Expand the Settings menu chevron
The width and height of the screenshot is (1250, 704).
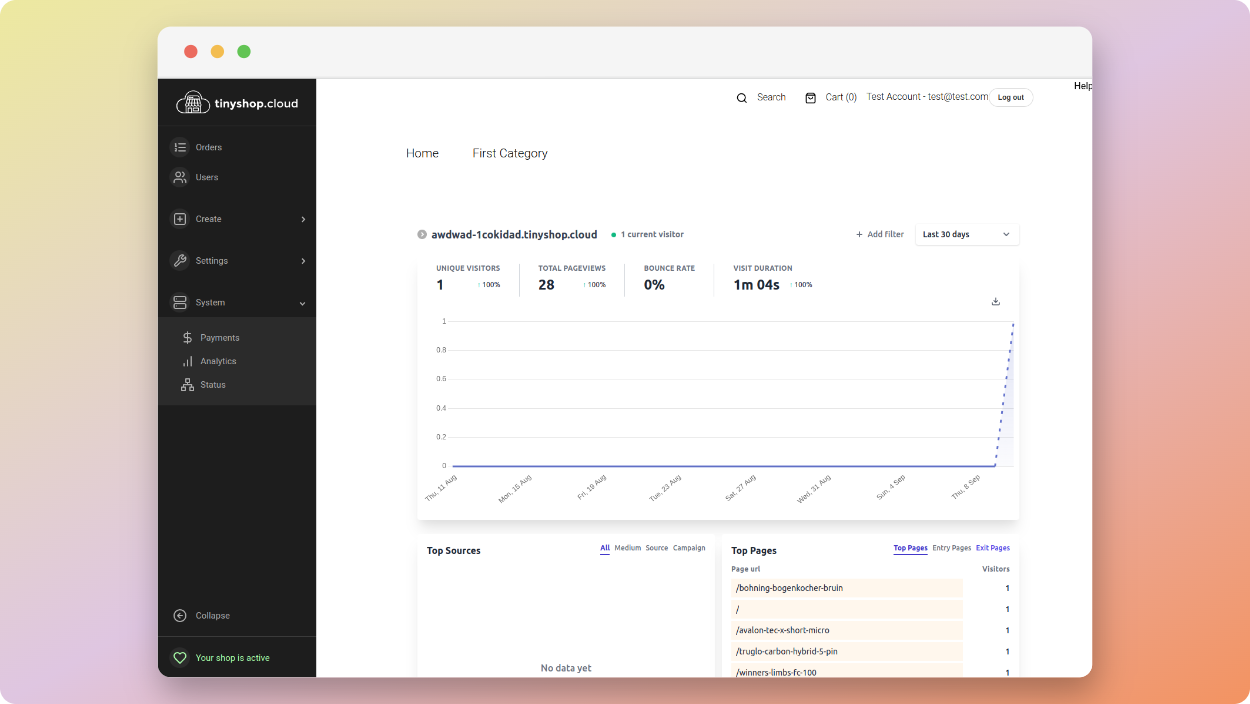[x=303, y=261]
